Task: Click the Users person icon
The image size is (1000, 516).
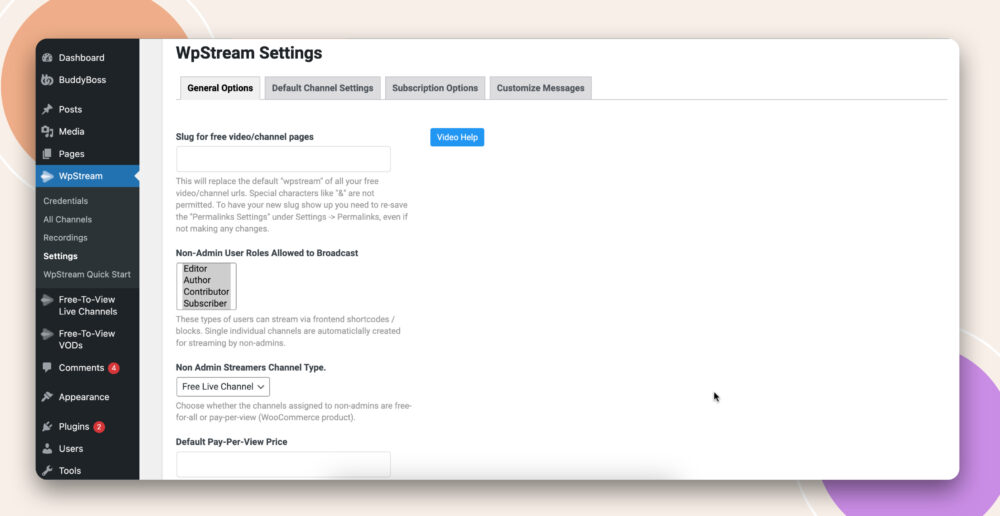Action: click(x=47, y=449)
